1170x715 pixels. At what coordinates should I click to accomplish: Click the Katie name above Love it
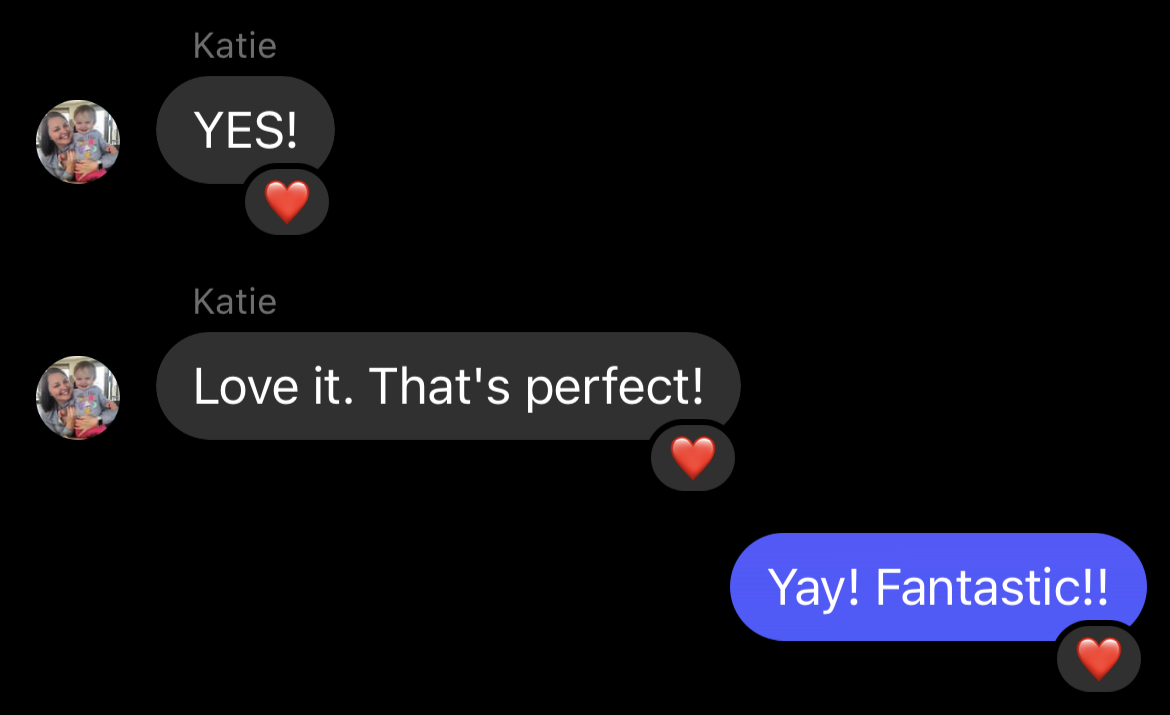[235, 302]
